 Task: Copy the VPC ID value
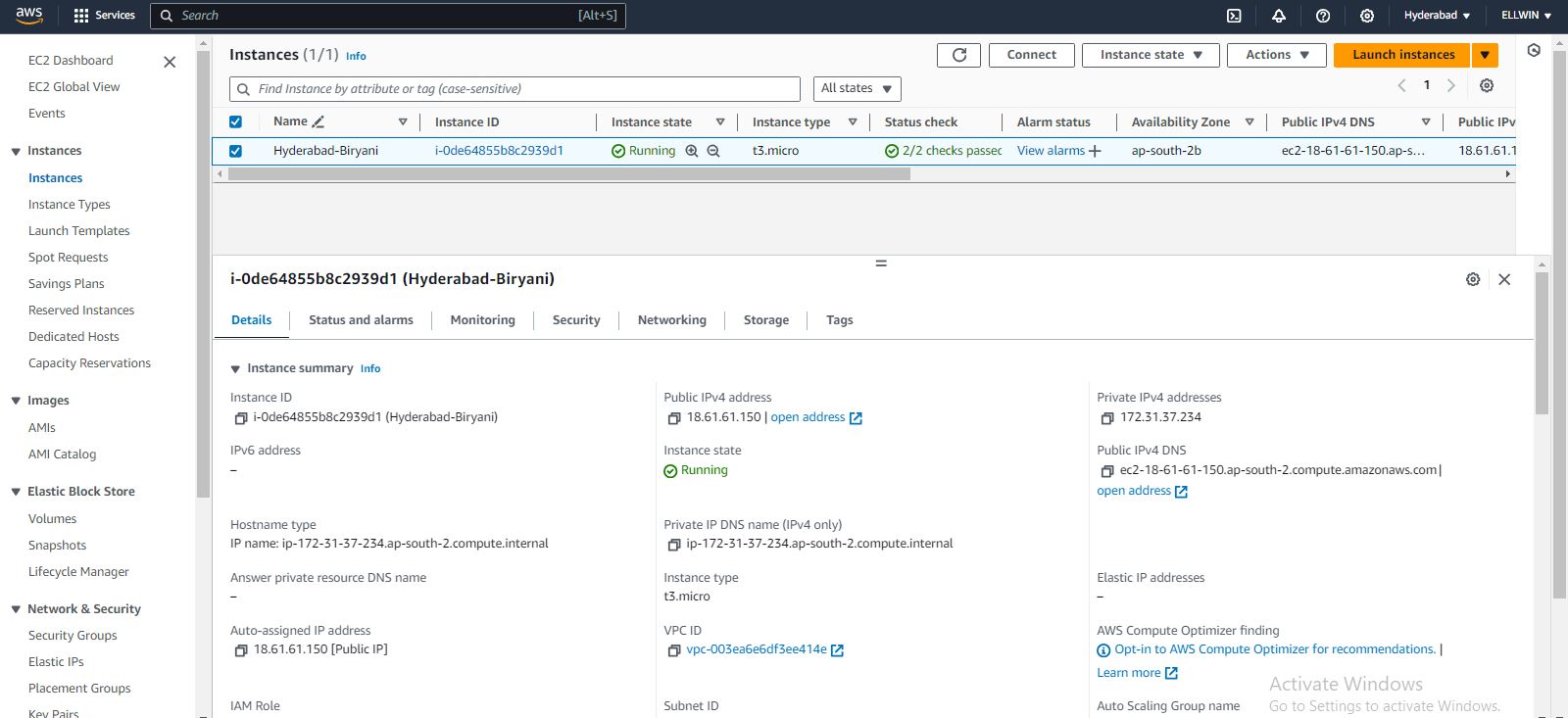point(673,650)
